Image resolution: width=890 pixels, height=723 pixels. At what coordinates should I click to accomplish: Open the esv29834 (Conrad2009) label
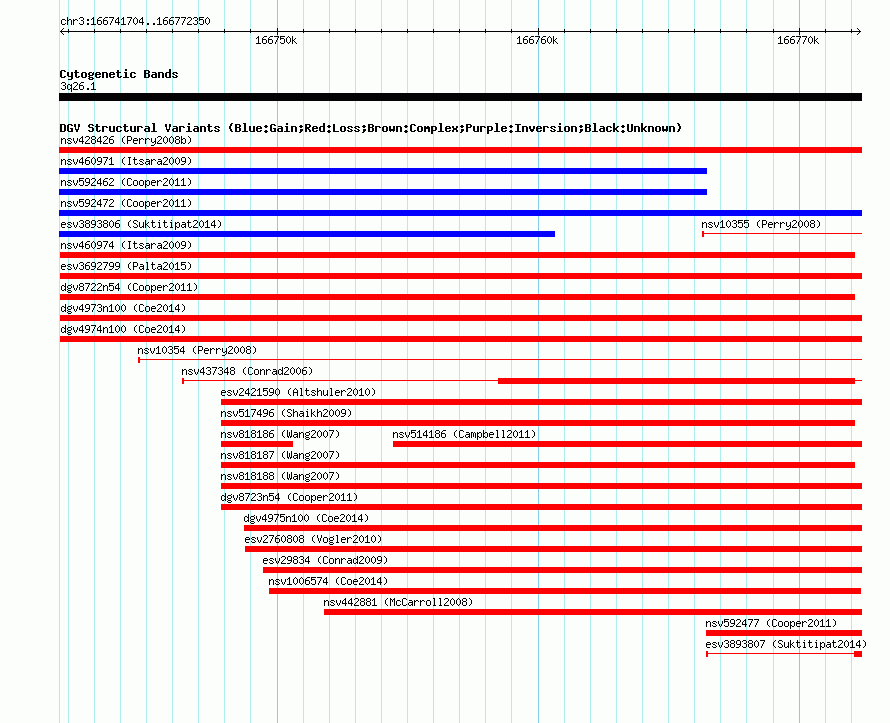point(325,560)
